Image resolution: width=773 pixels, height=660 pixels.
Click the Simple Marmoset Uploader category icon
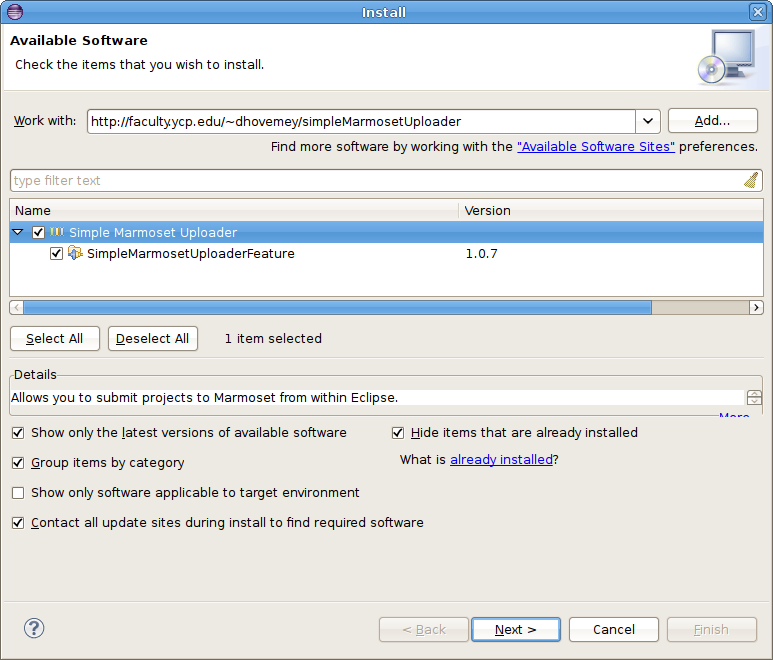pos(57,232)
